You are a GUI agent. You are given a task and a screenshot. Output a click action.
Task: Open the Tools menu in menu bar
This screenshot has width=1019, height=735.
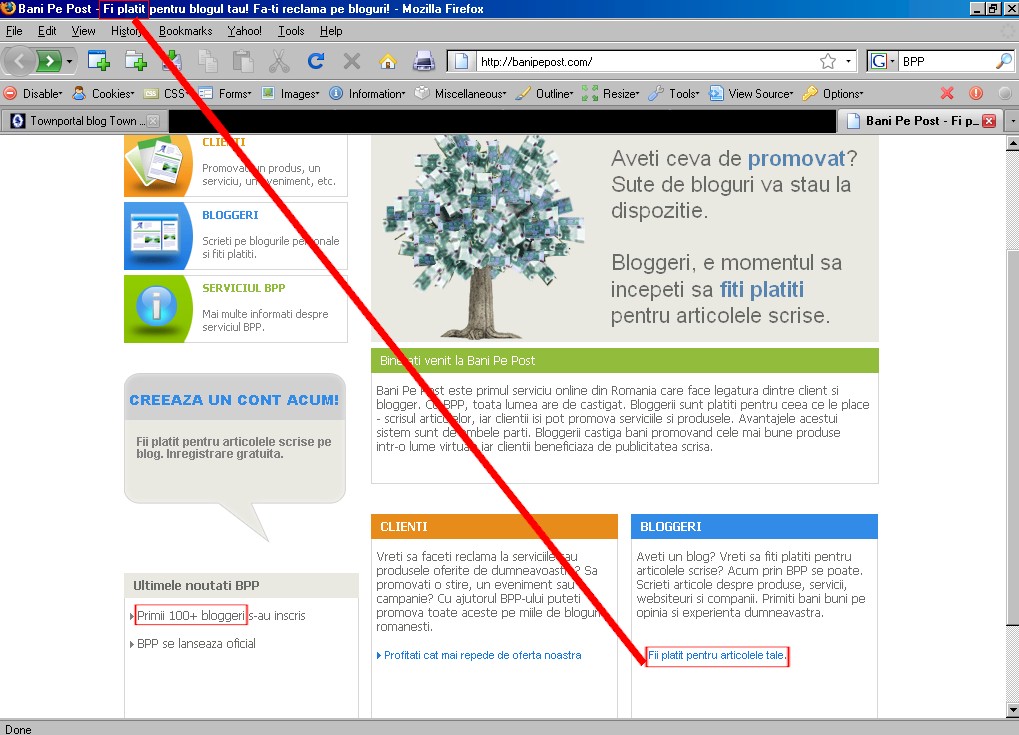pyautogui.click(x=291, y=31)
